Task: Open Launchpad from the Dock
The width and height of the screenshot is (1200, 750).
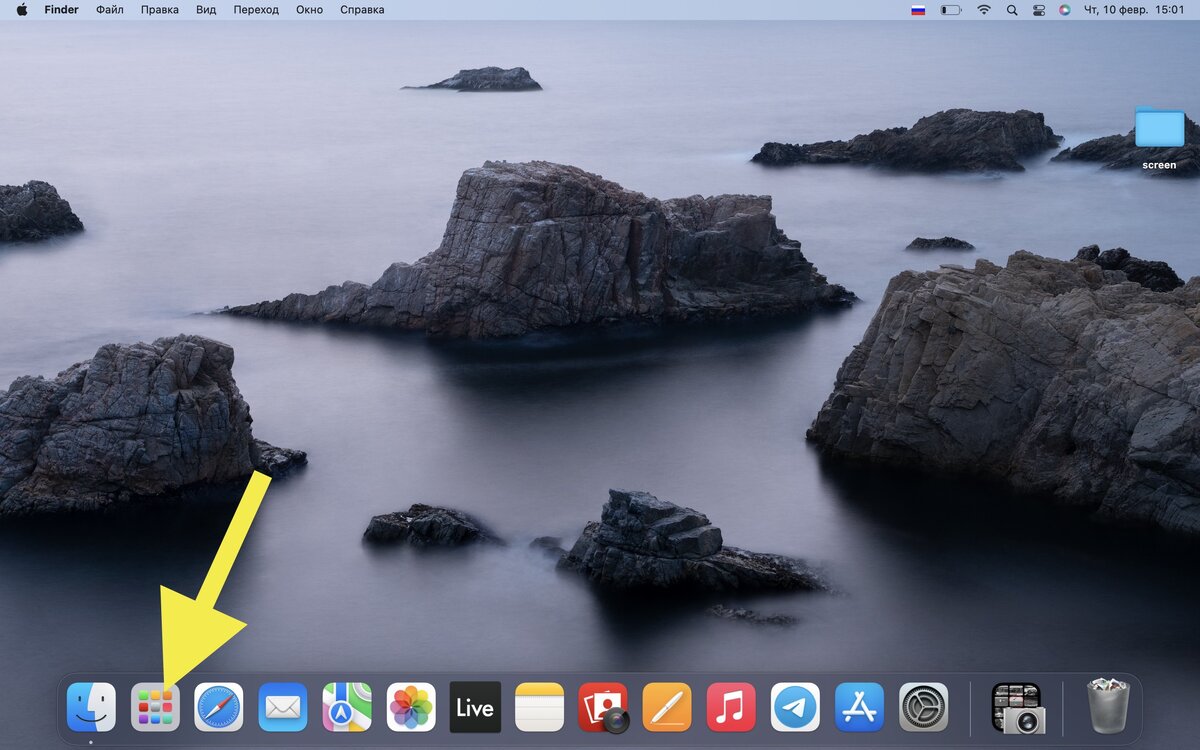Action: click(155, 707)
